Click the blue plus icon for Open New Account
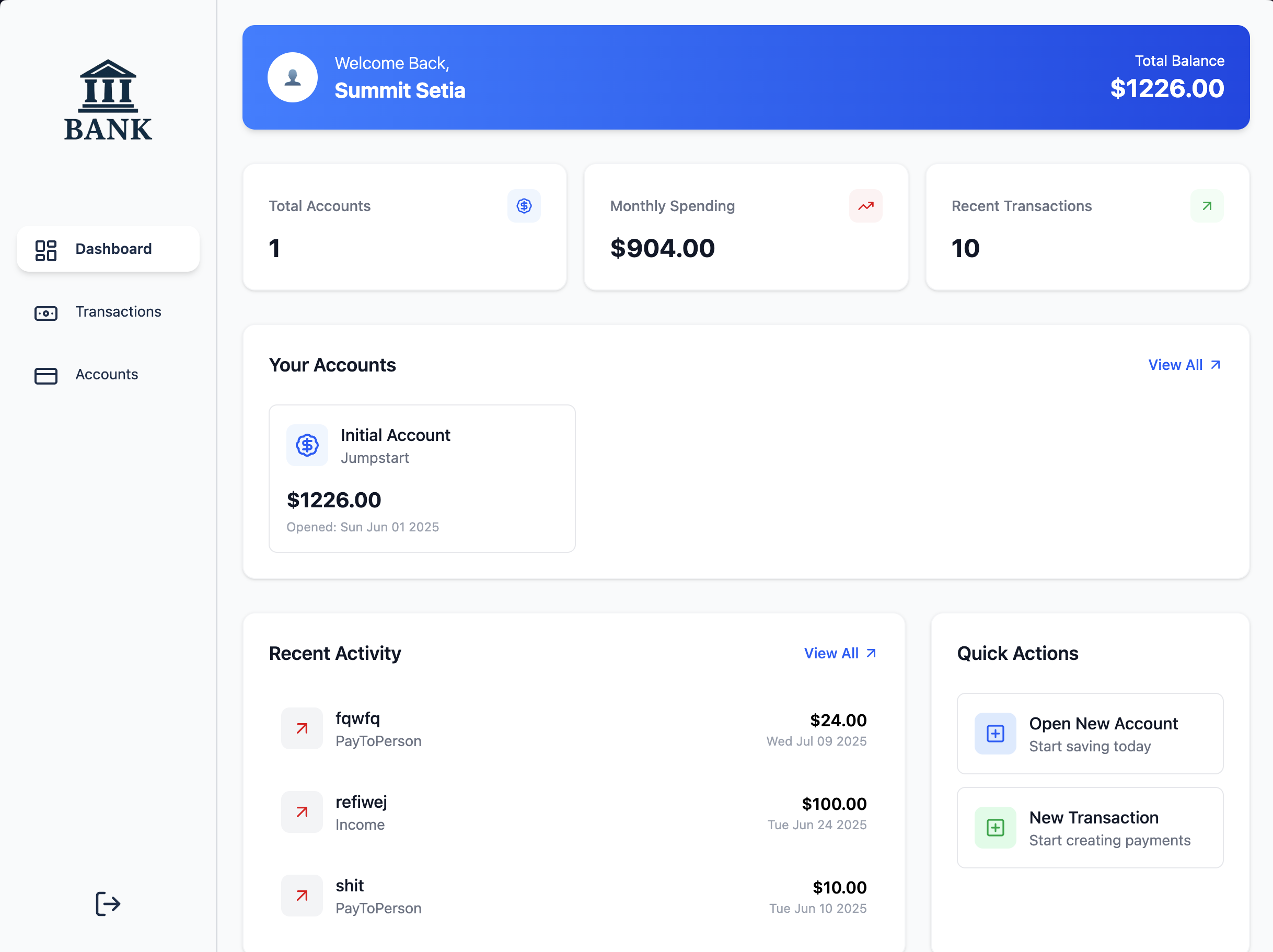The height and width of the screenshot is (952, 1273). tap(995, 733)
